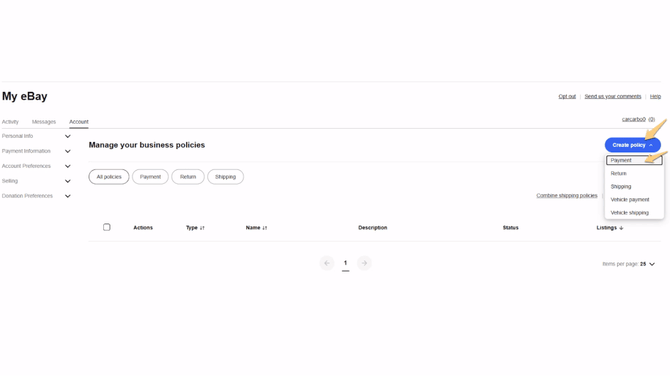
Task: Sort the table by Name
Action: [x=256, y=228]
